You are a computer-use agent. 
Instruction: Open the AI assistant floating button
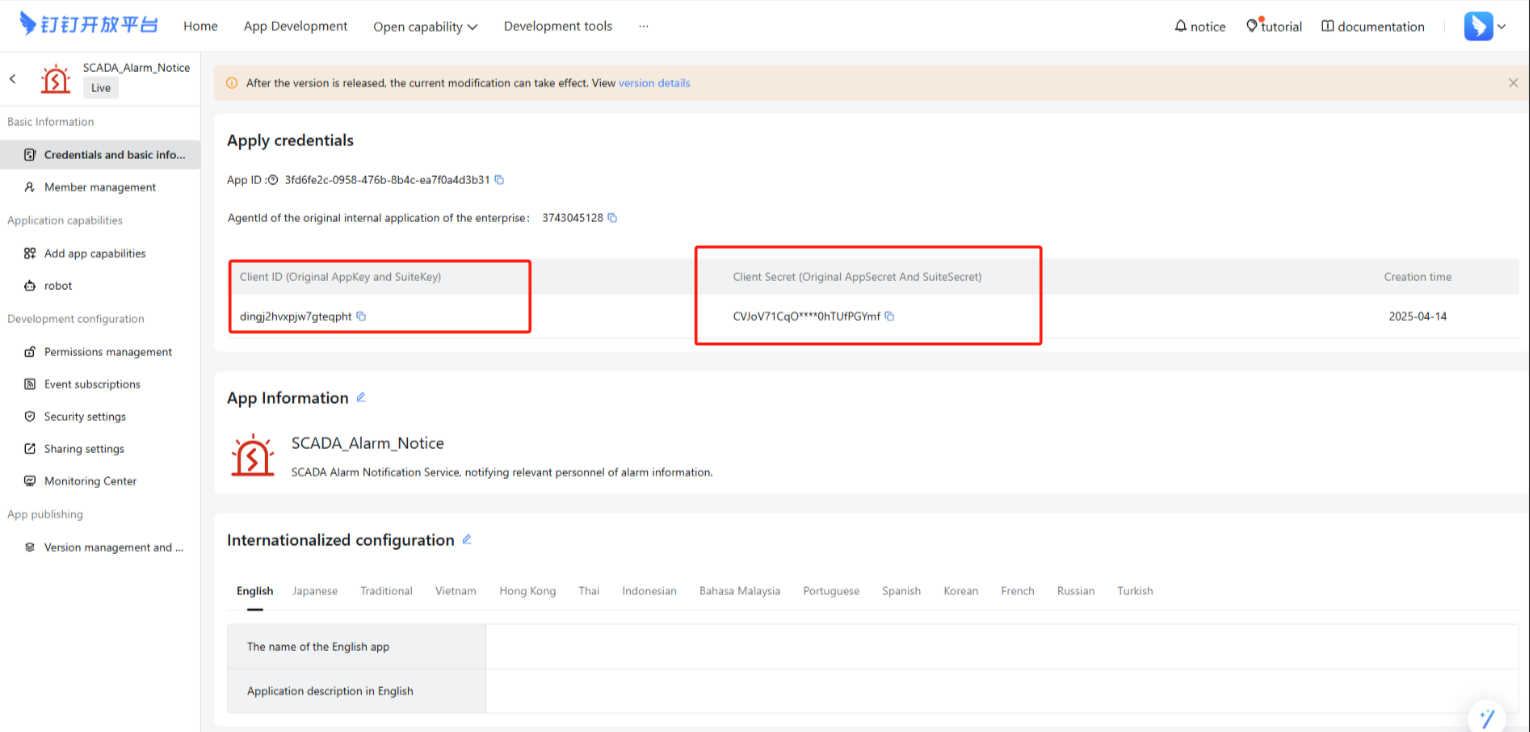(1486, 717)
